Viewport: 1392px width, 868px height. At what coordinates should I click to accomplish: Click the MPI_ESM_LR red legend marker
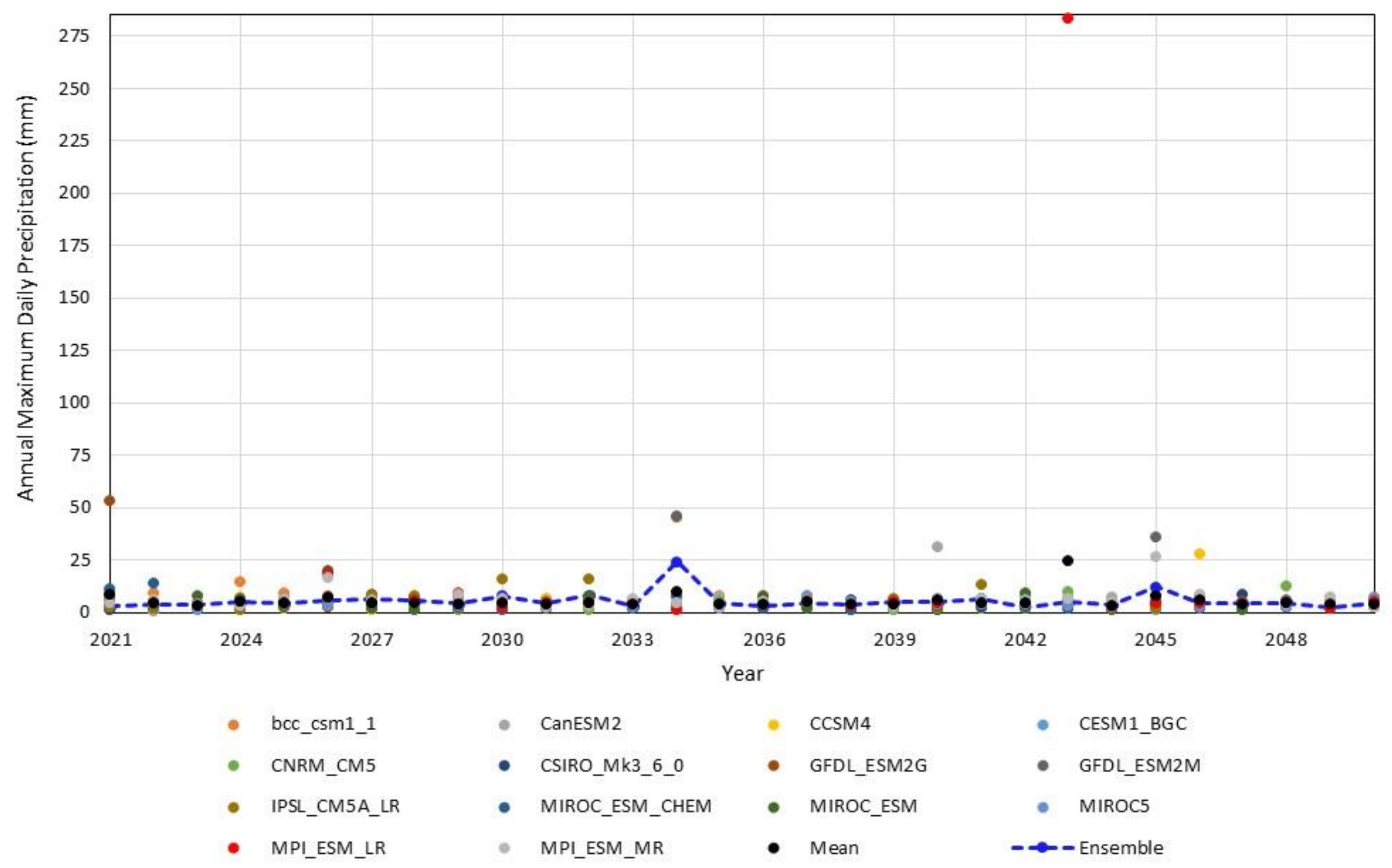[233, 848]
